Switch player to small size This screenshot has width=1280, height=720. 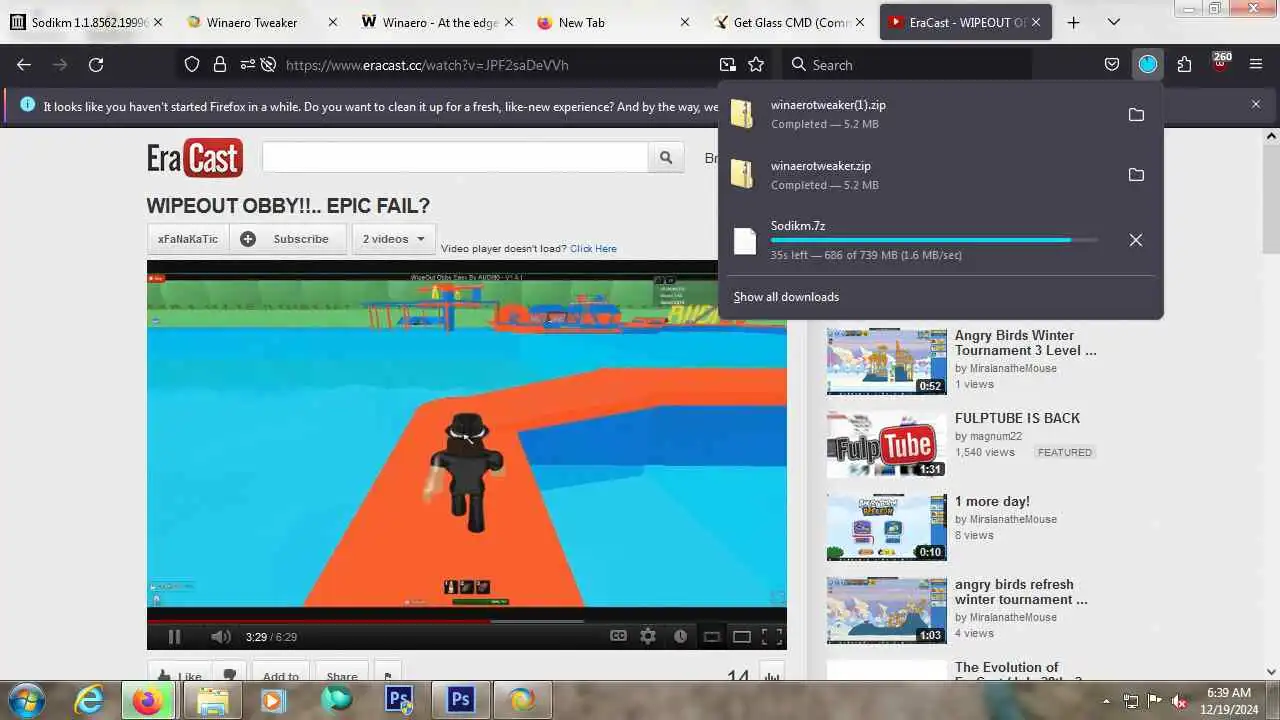point(712,636)
